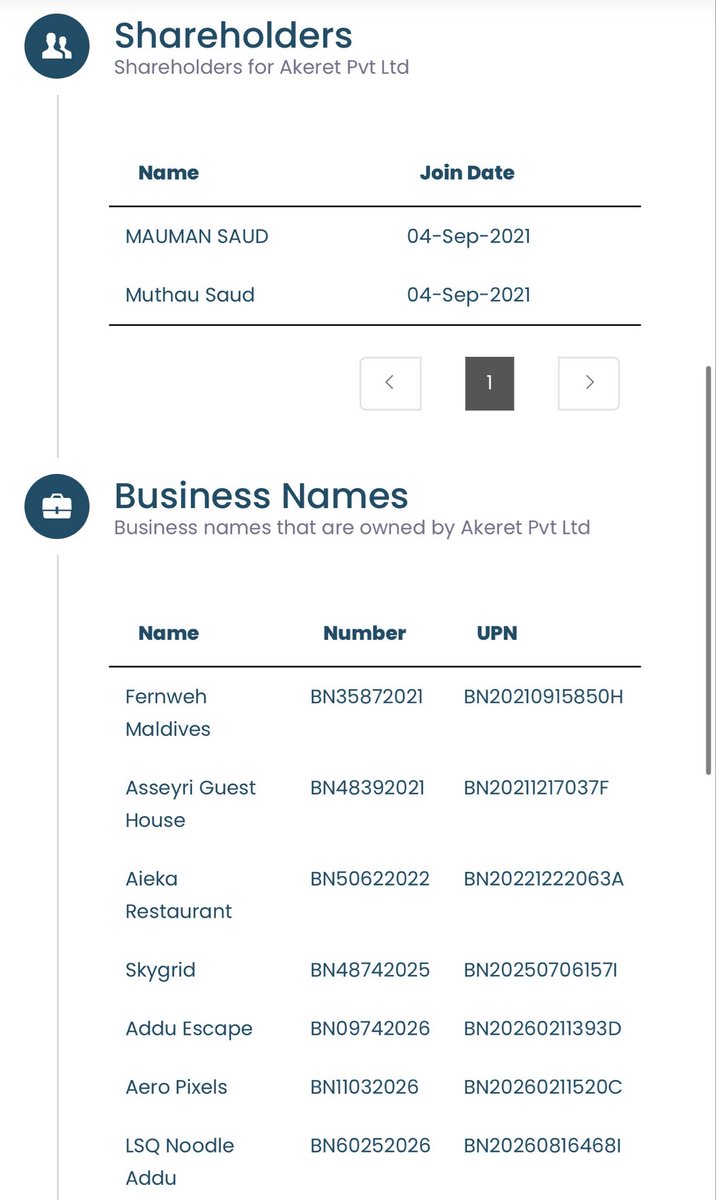Open shareholder MAUMAN SAUD row
This screenshot has width=716, height=1200.
coord(374,237)
